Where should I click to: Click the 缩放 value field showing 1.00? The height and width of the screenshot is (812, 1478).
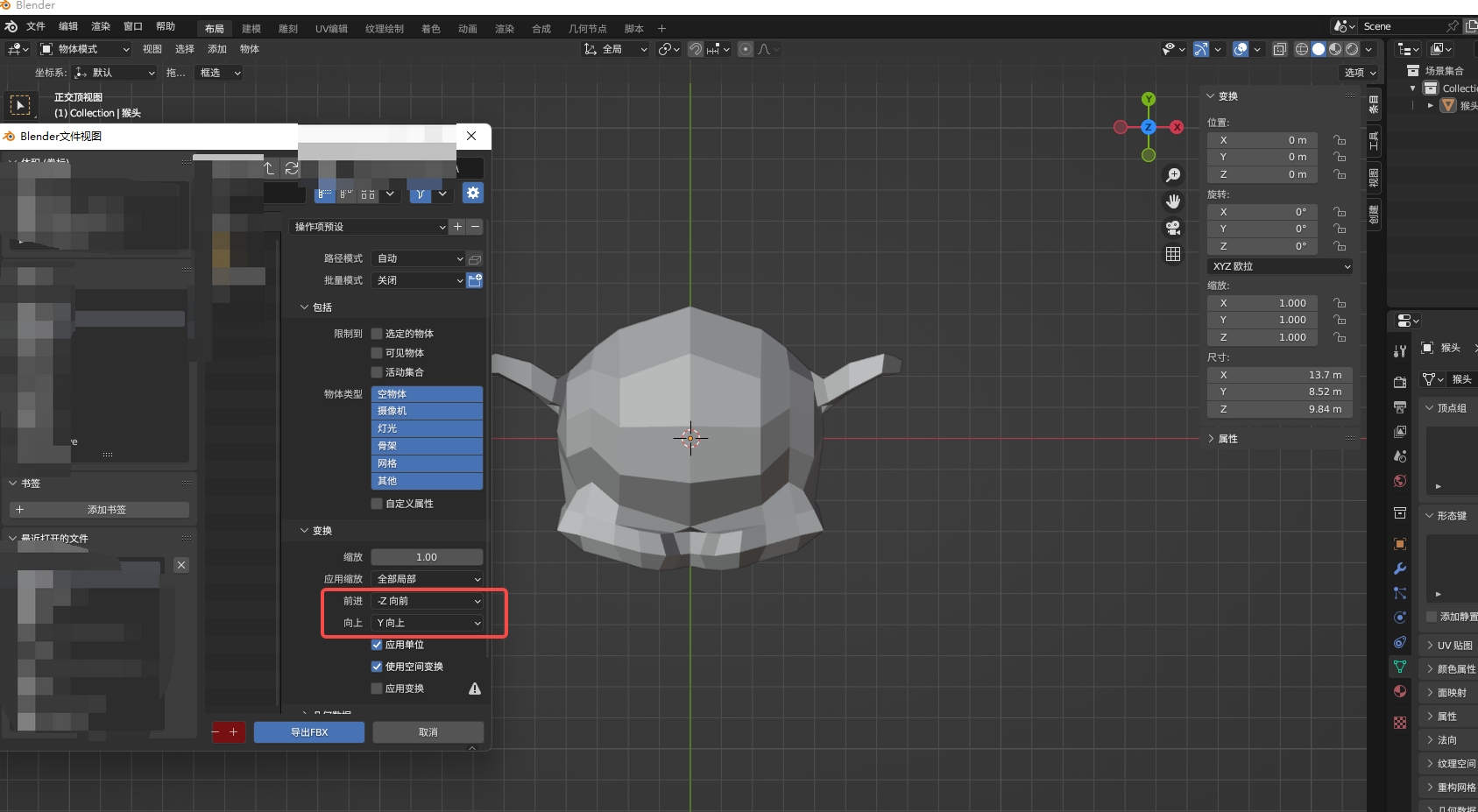tap(427, 557)
